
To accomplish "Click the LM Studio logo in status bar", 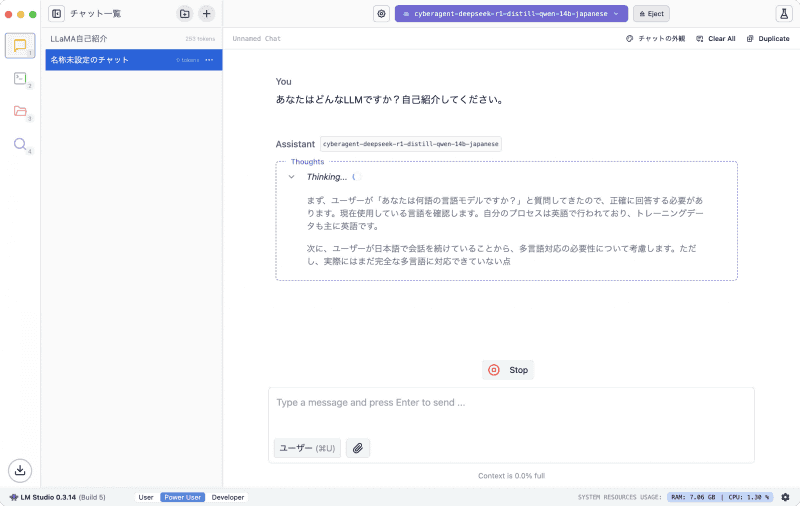I will (x=13, y=497).
